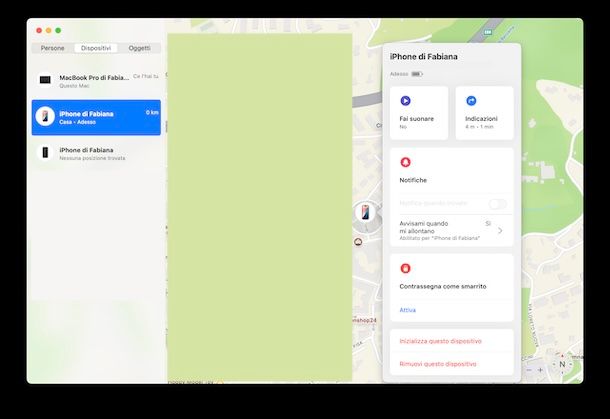Click the transit station icon on map

click(x=488, y=32)
